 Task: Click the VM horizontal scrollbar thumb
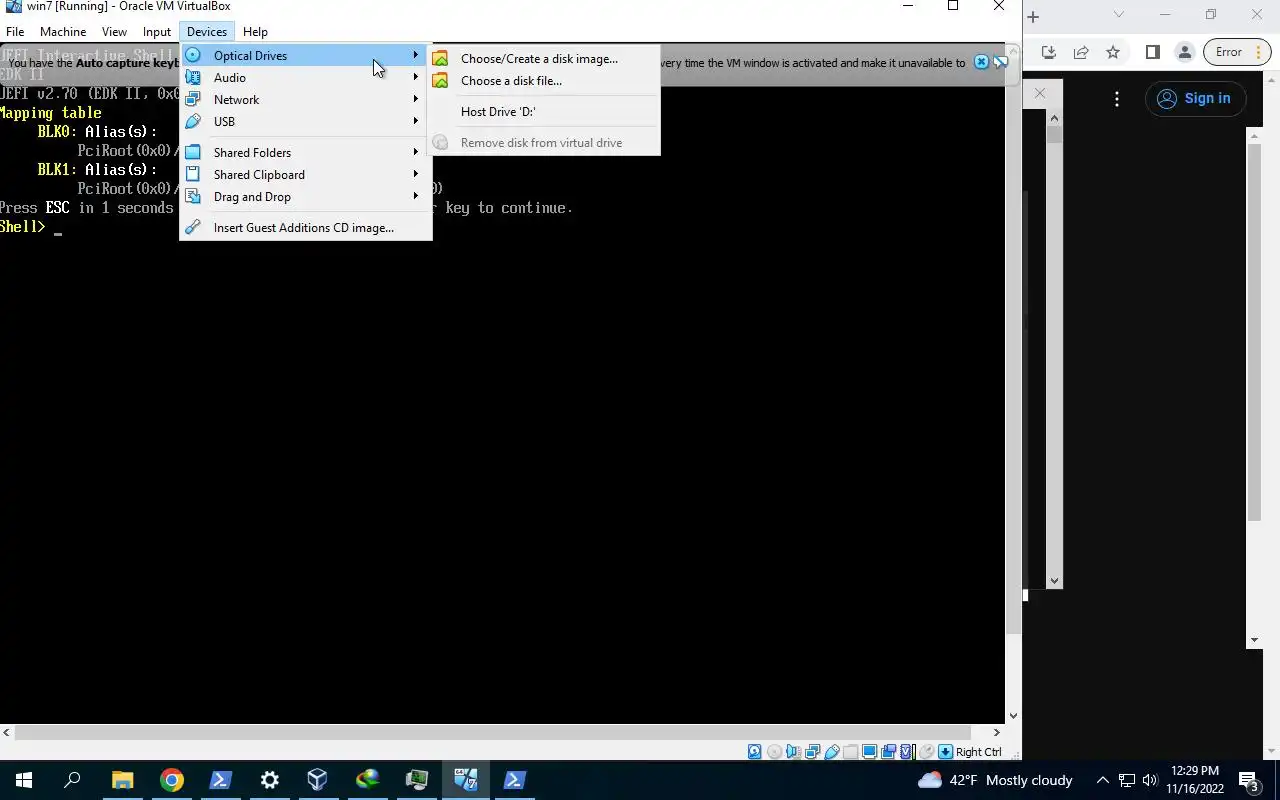492,732
